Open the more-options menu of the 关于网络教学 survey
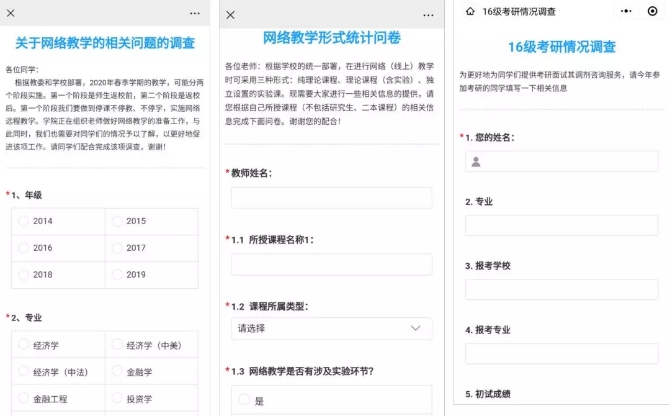The width and height of the screenshot is (670, 416). tap(195, 13)
